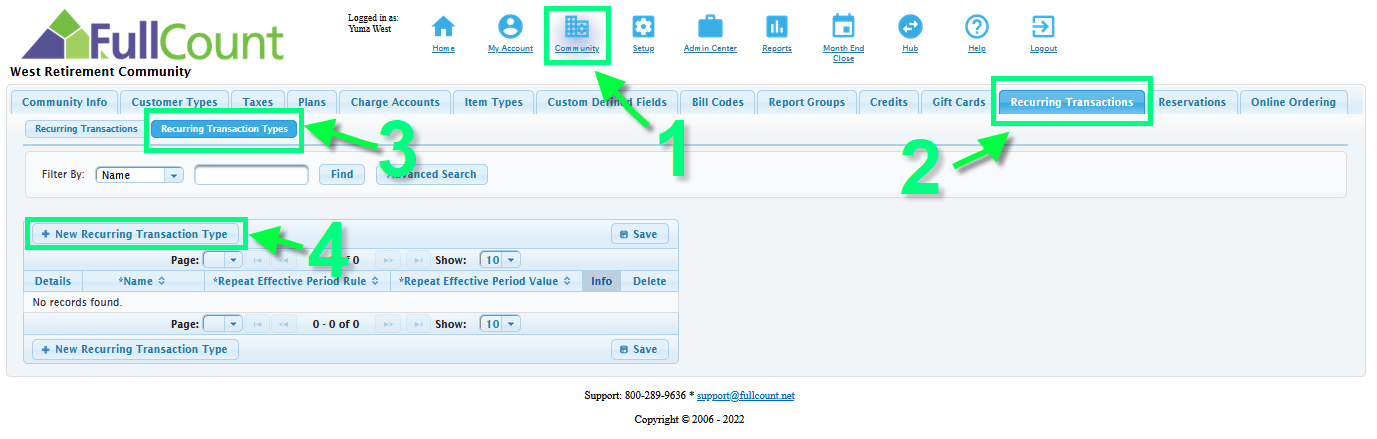1377x439 pixels.
Task: Open the support@fullcount.net email link
Action: [x=745, y=396]
